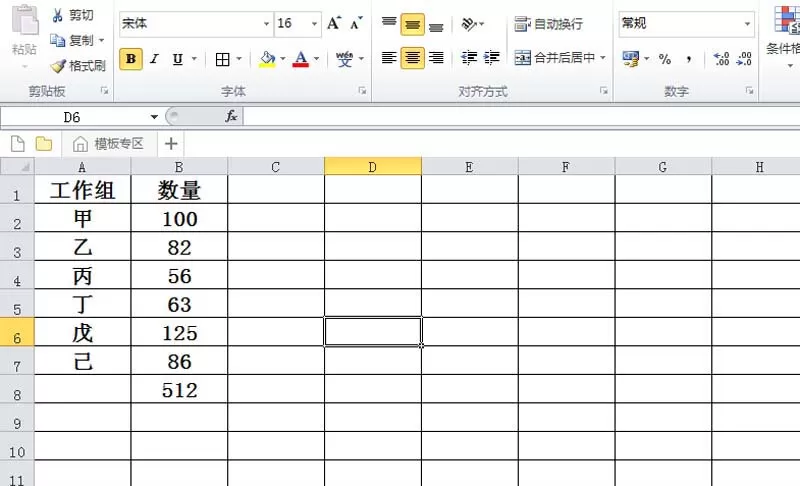The width and height of the screenshot is (800, 486).
Task: Toggle Bold formatting B button
Action: click(x=131, y=59)
